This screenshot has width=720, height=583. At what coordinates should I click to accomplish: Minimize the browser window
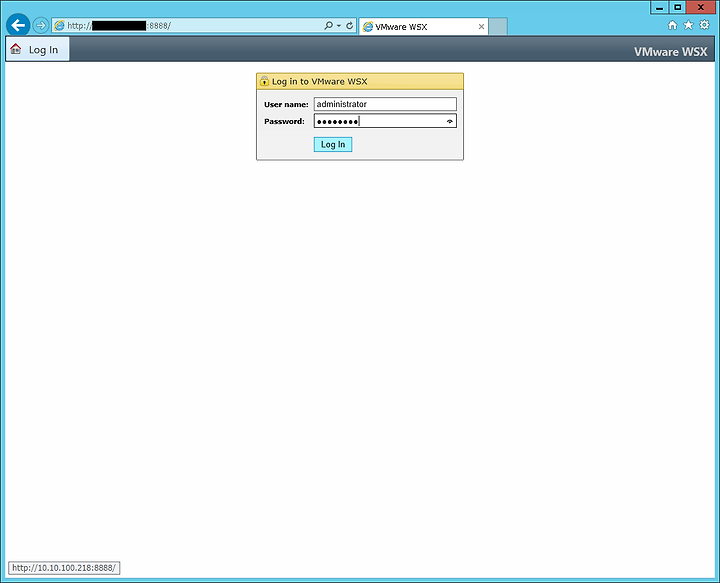[x=659, y=7]
